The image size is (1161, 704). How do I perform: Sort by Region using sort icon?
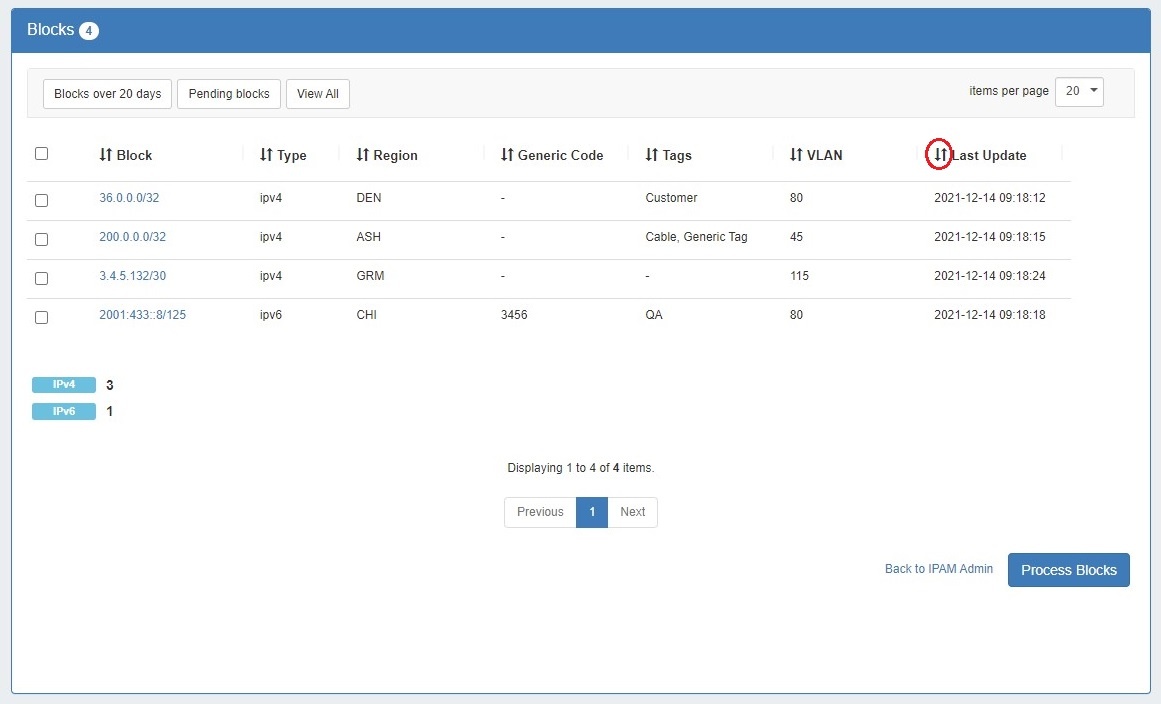tap(363, 155)
